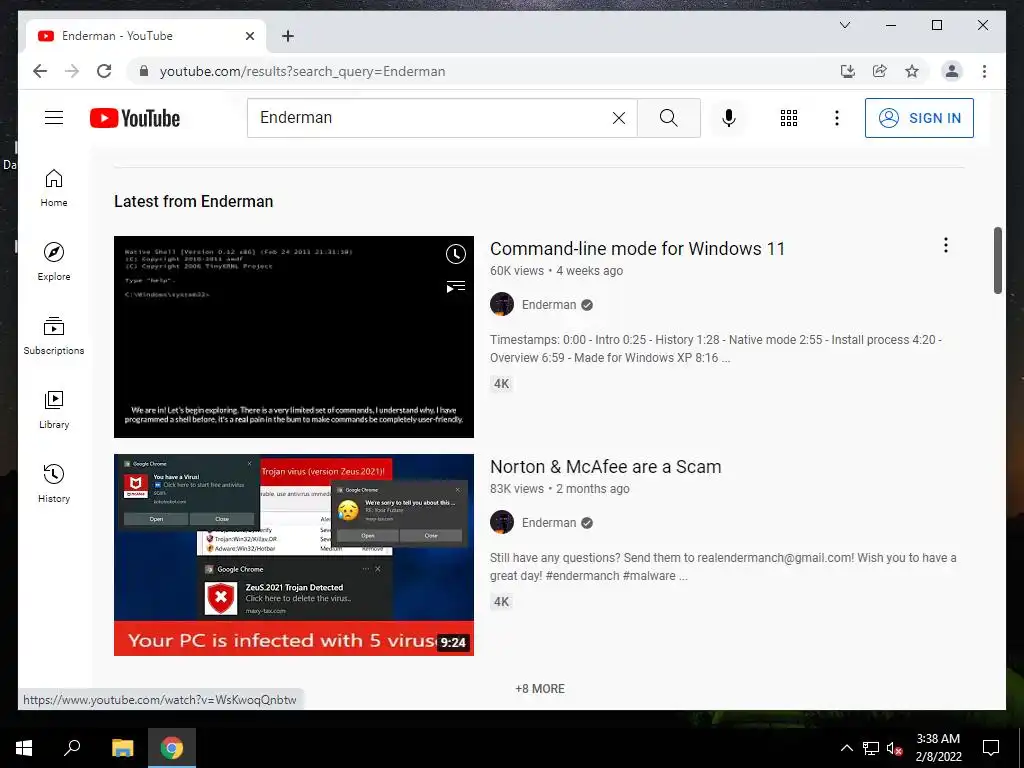Install YouTube app from address bar
The image size is (1024, 768).
point(848,71)
